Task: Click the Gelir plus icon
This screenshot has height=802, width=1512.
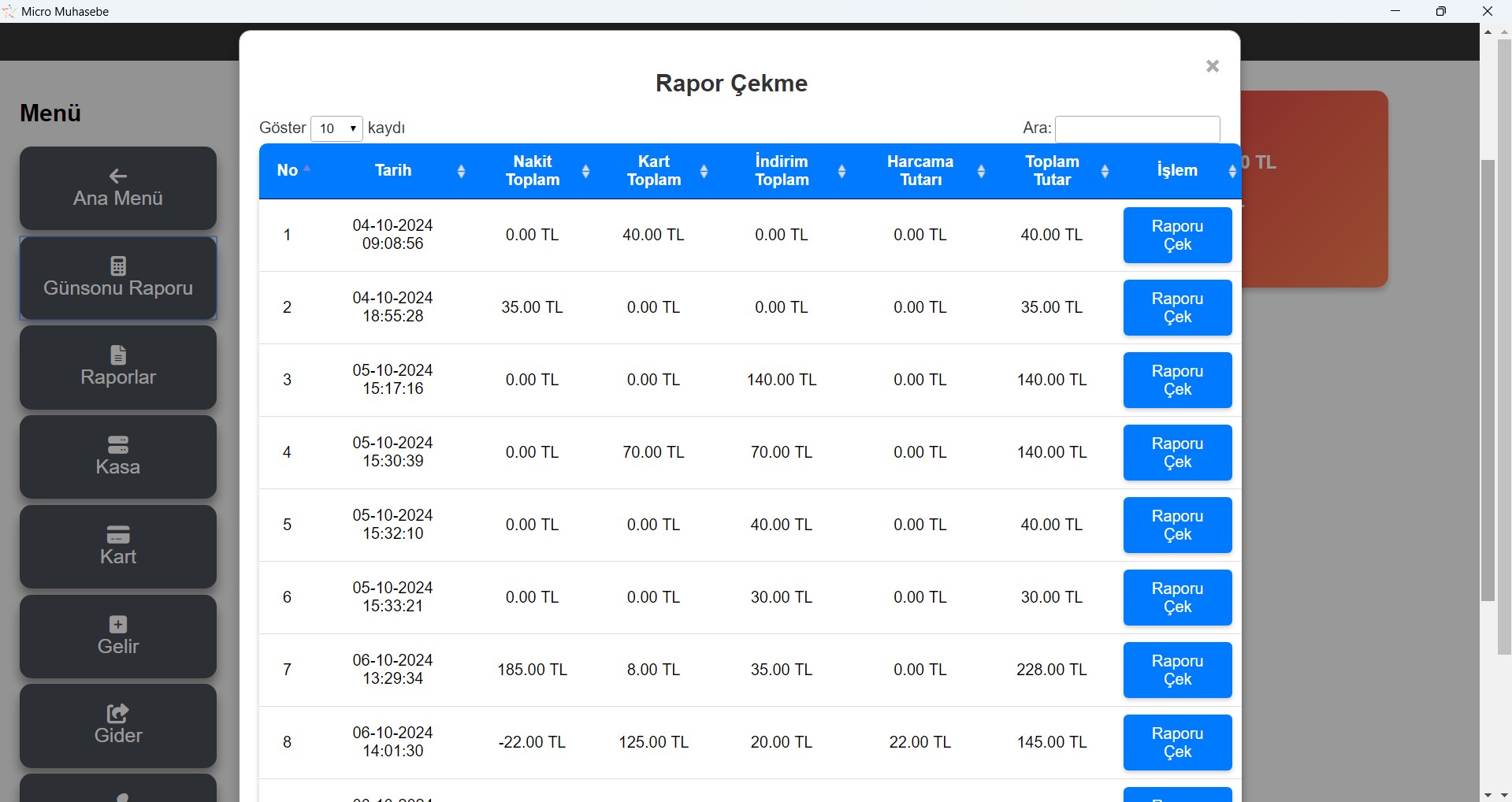Action: pos(118,624)
